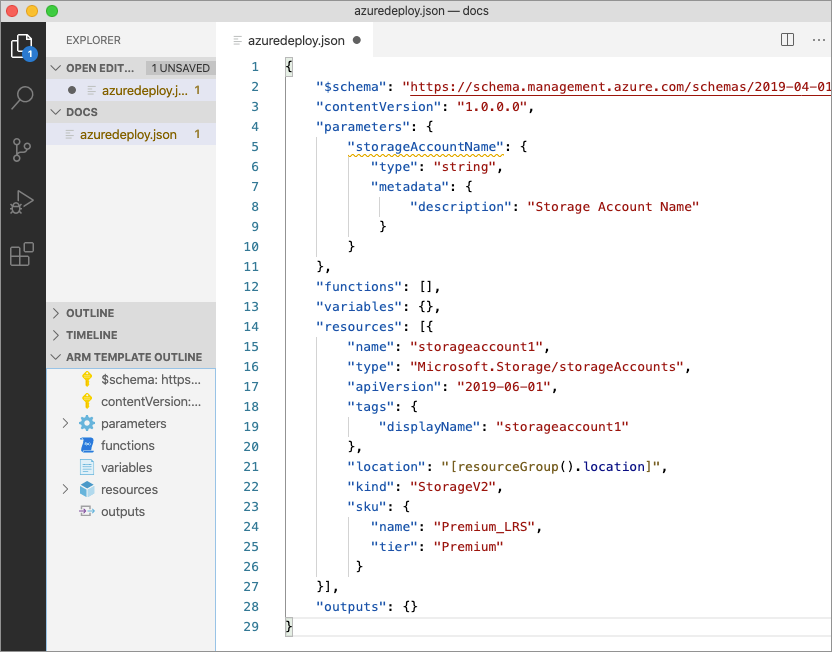Screen dimensions: 832x652
Task: Open the editor More Actions ellipsis
Action: [x=817, y=40]
